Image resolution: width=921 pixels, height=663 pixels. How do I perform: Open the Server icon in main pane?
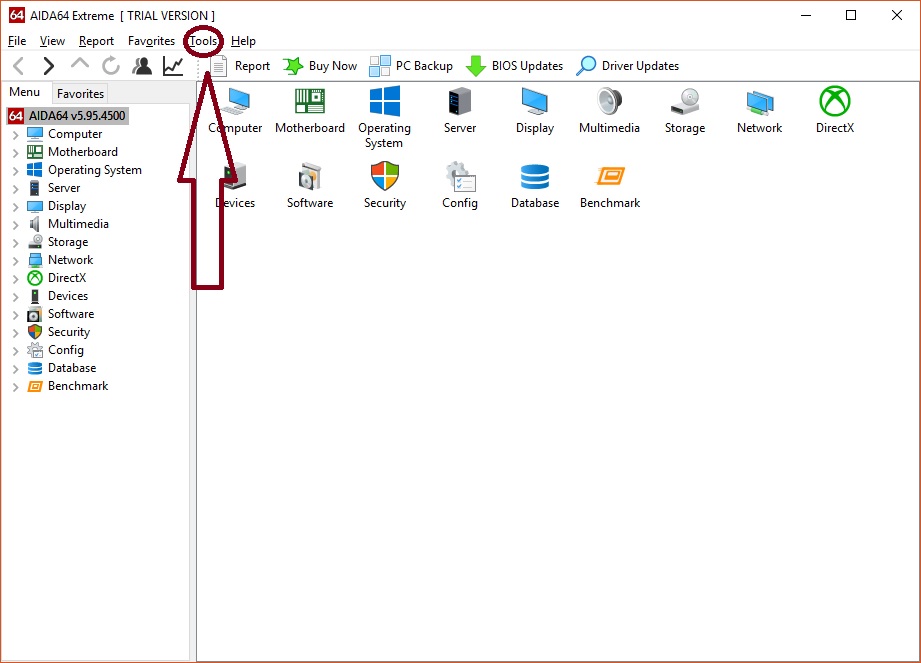(459, 101)
